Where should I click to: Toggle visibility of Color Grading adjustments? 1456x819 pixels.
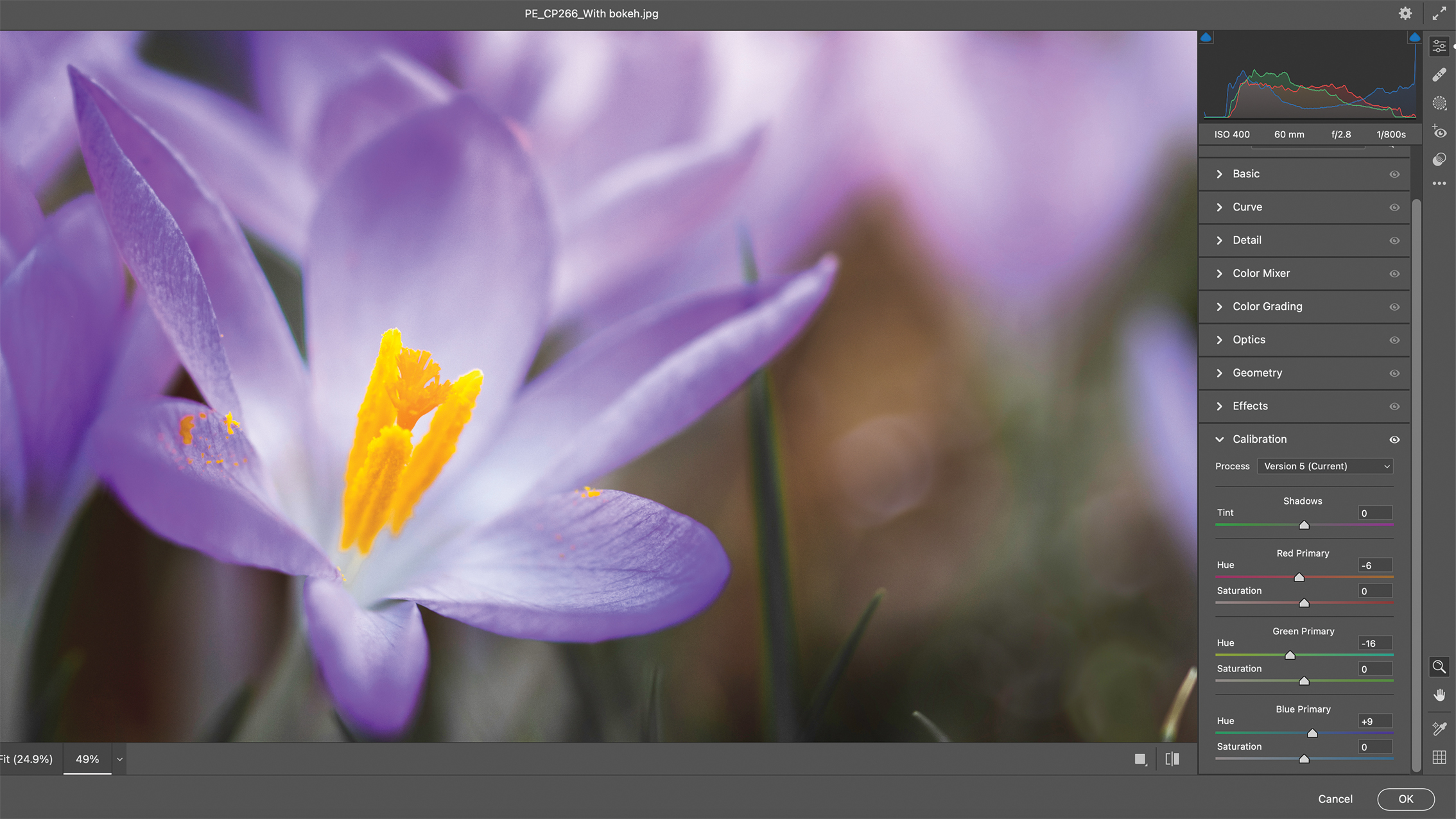(x=1394, y=307)
